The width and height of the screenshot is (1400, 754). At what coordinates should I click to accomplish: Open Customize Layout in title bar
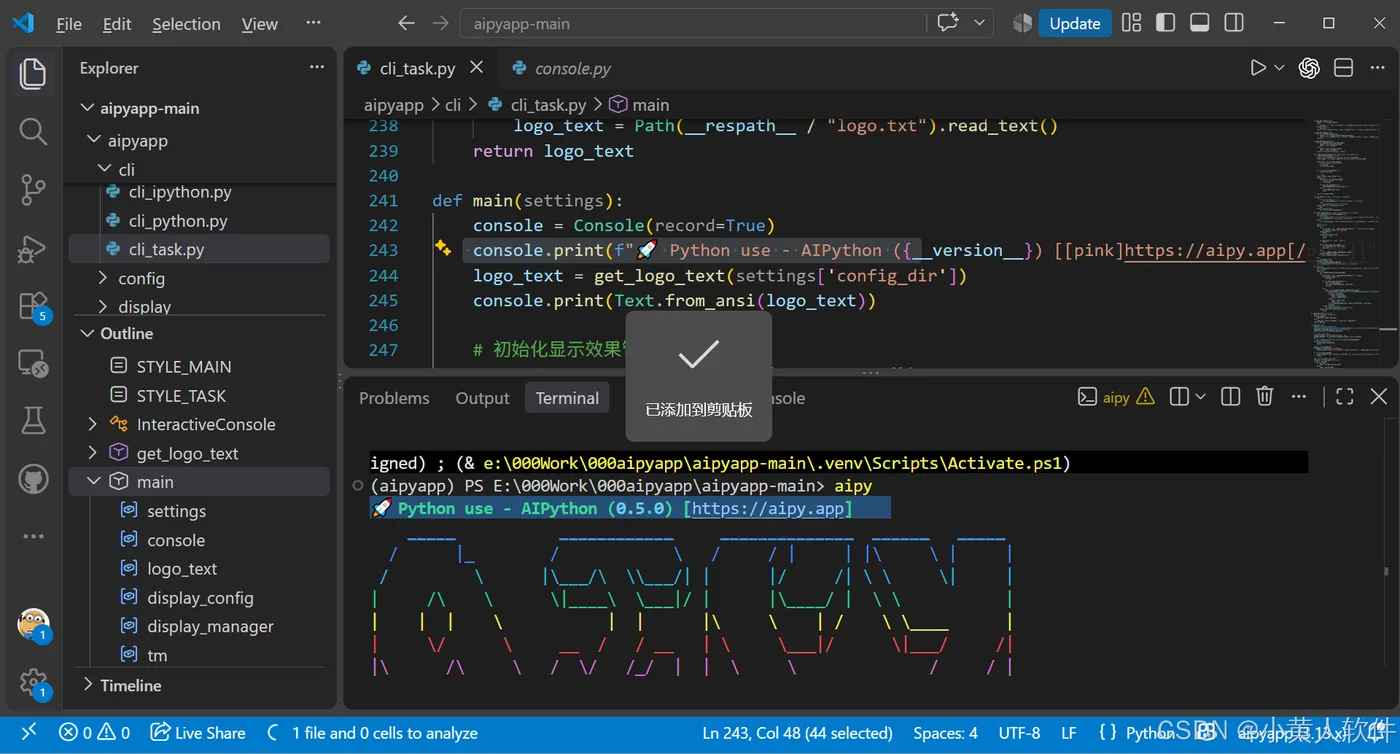[1131, 23]
